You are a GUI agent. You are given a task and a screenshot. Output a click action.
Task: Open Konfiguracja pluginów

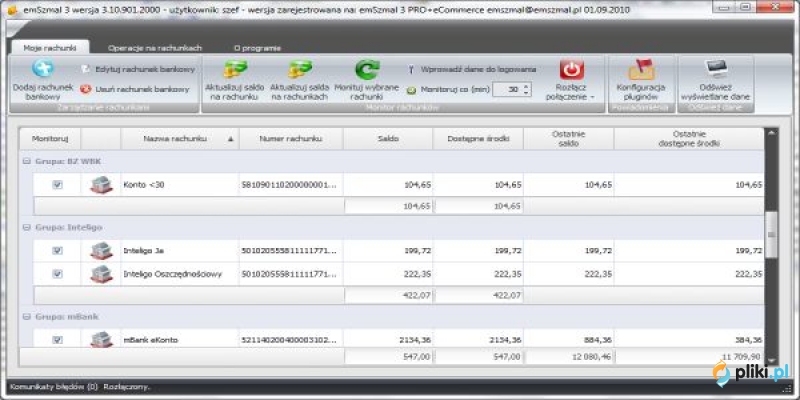(x=641, y=79)
